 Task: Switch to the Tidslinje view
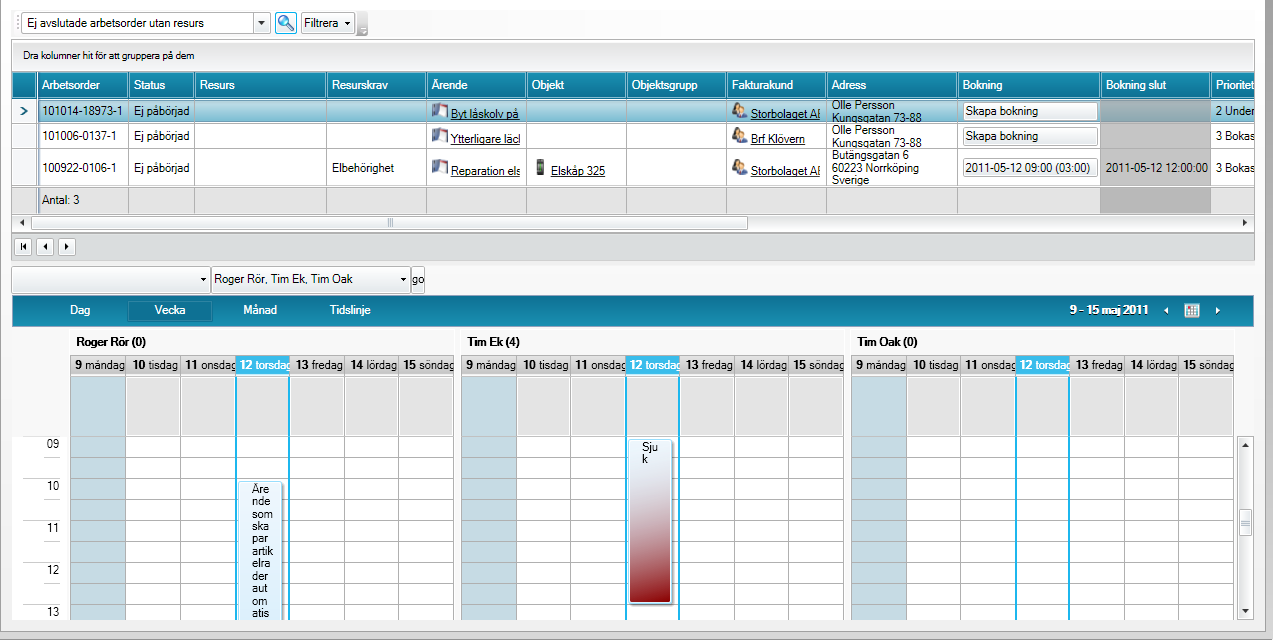[x=350, y=310]
